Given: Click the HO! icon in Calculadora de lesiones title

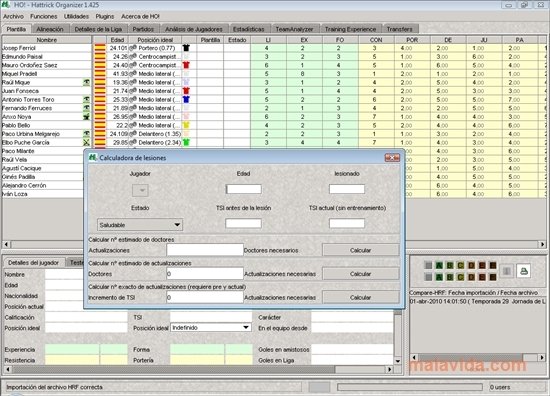Looking at the screenshot, I should coord(92,157).
